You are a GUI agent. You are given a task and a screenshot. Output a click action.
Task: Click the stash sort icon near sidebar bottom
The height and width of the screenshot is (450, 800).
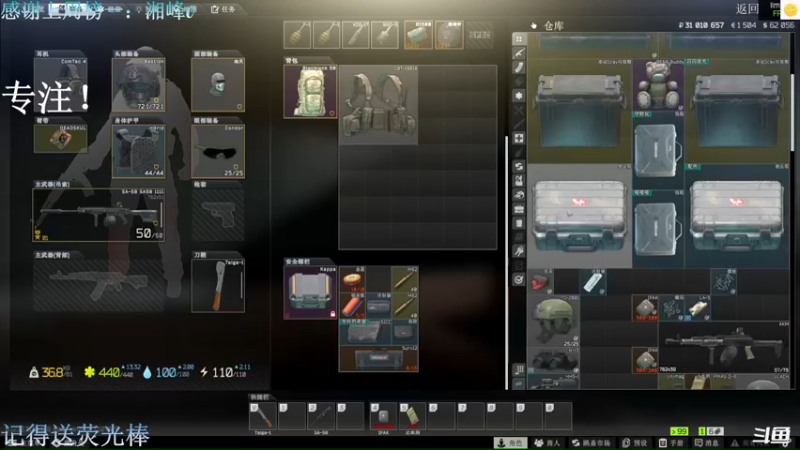519,369
